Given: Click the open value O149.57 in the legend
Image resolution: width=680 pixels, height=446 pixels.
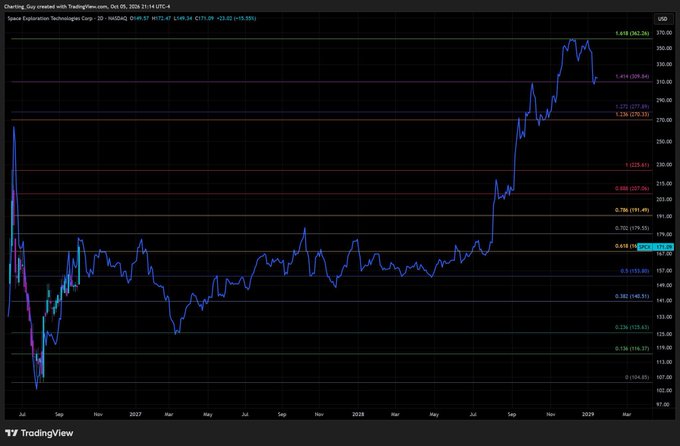Looking at the screenshot, I should 139,19.
